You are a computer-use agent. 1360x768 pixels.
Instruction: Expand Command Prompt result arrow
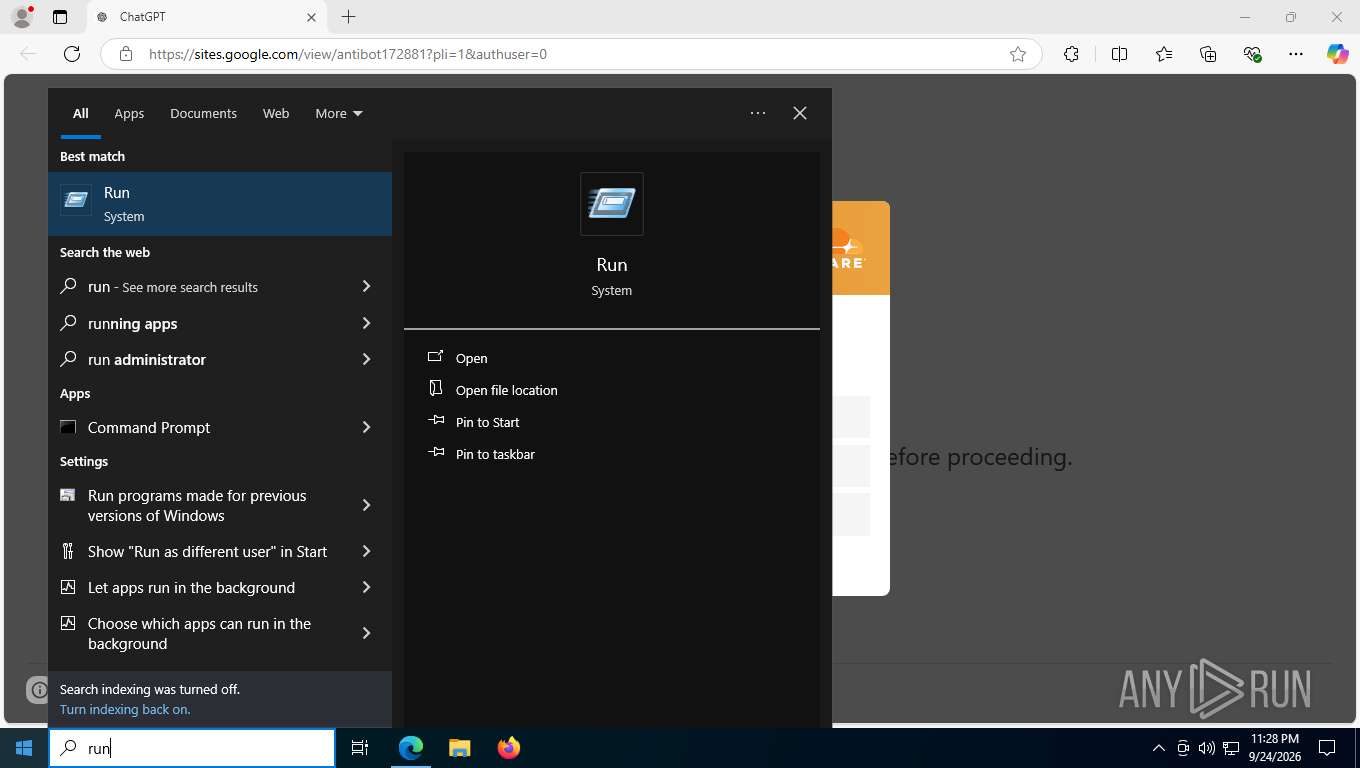coord(366,427)
